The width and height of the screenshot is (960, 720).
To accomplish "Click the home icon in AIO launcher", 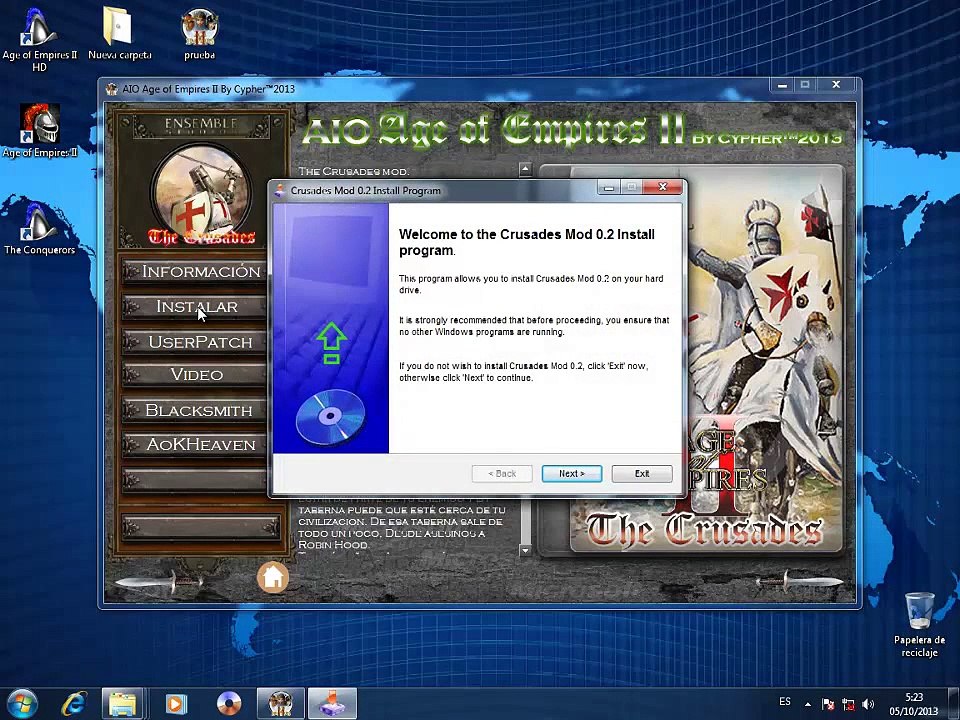I will point(272,577).
